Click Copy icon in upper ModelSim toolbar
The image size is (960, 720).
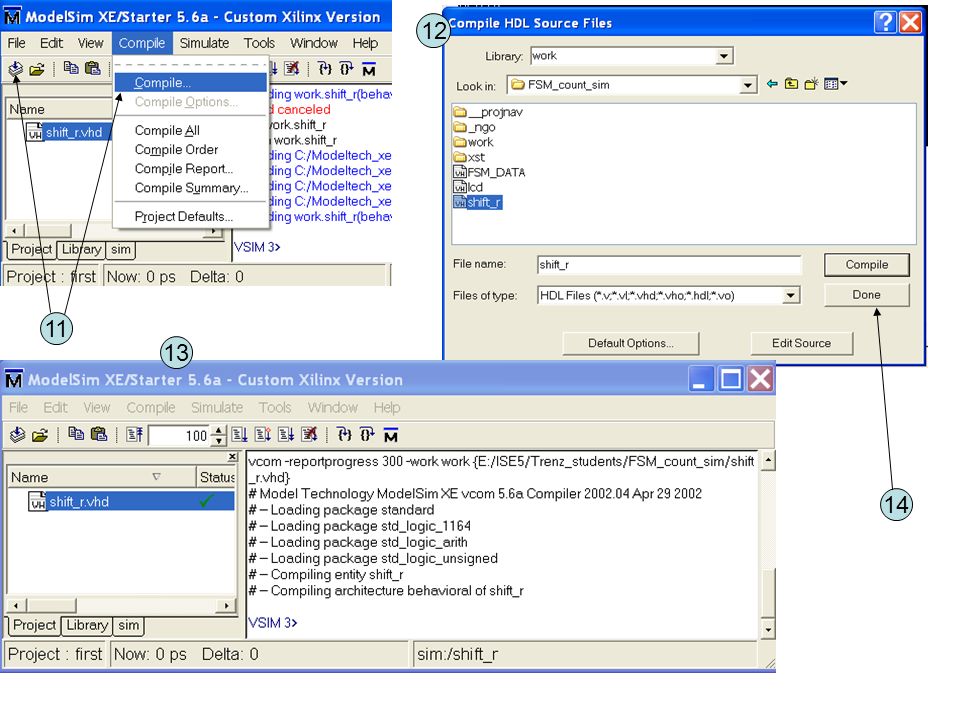[71, 68]
